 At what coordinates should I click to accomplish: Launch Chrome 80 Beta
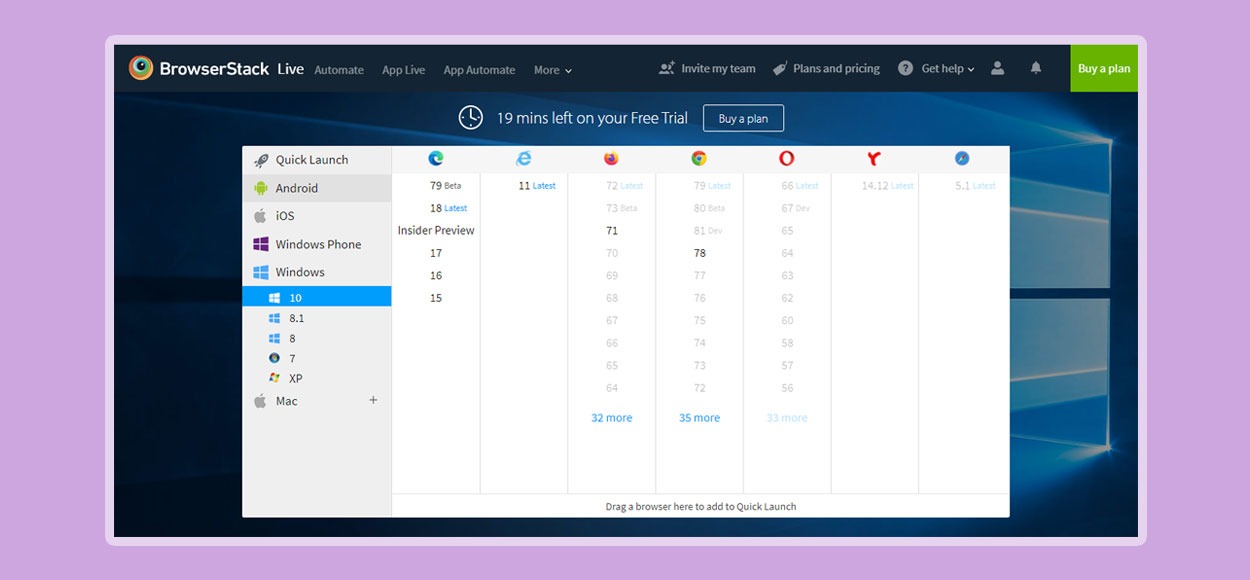point(709,208)
